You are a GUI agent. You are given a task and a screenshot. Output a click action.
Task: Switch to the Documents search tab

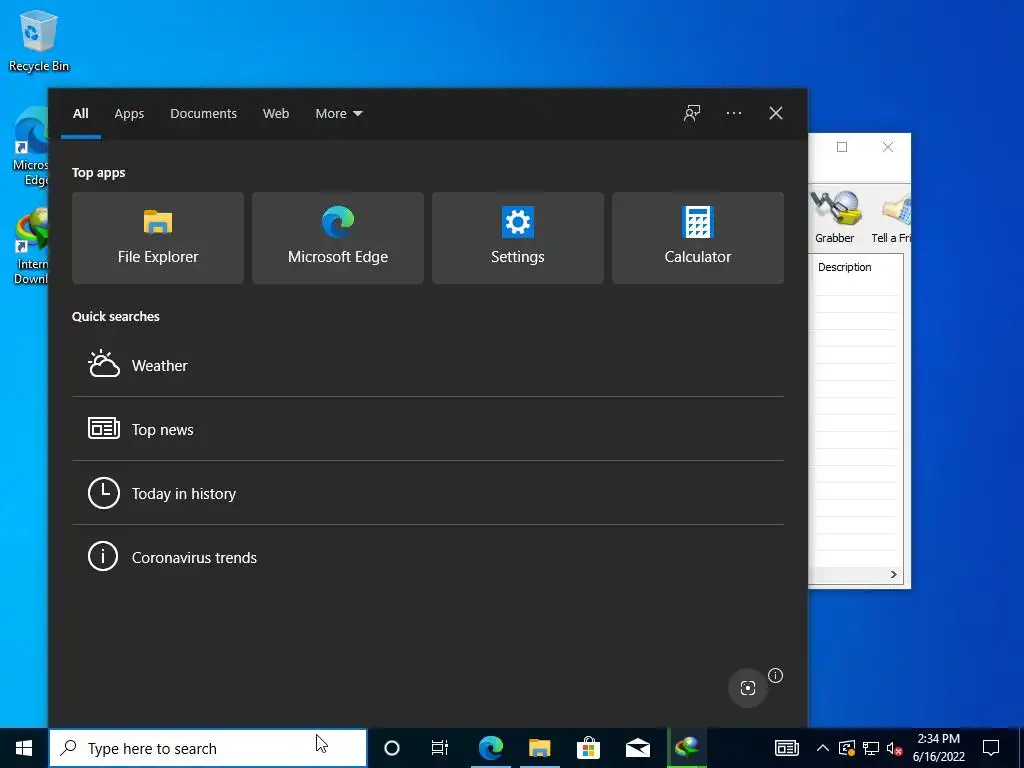coord(203,114)
